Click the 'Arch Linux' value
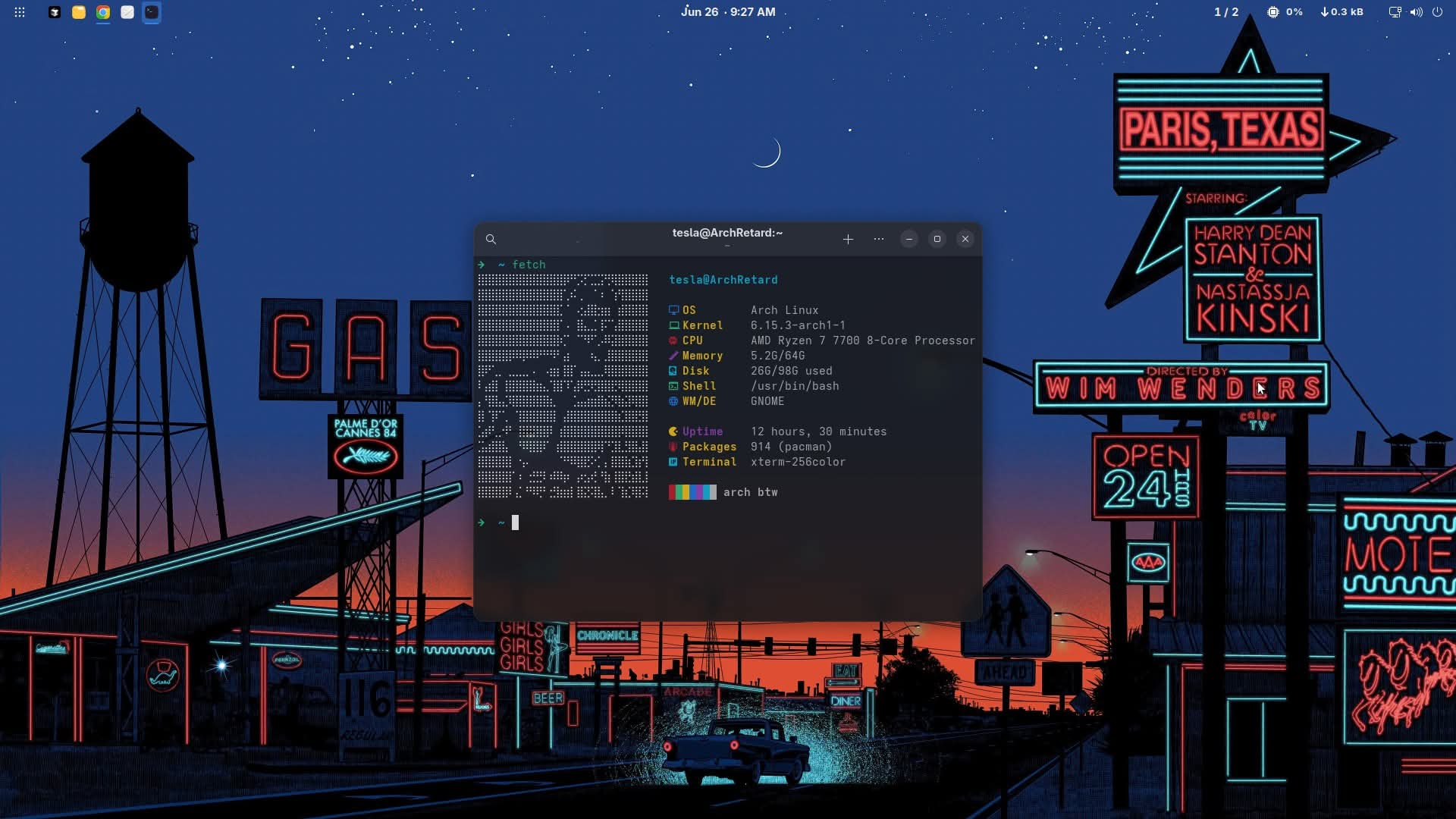This screenshot has width=1456, height=819. coord(785,310)
